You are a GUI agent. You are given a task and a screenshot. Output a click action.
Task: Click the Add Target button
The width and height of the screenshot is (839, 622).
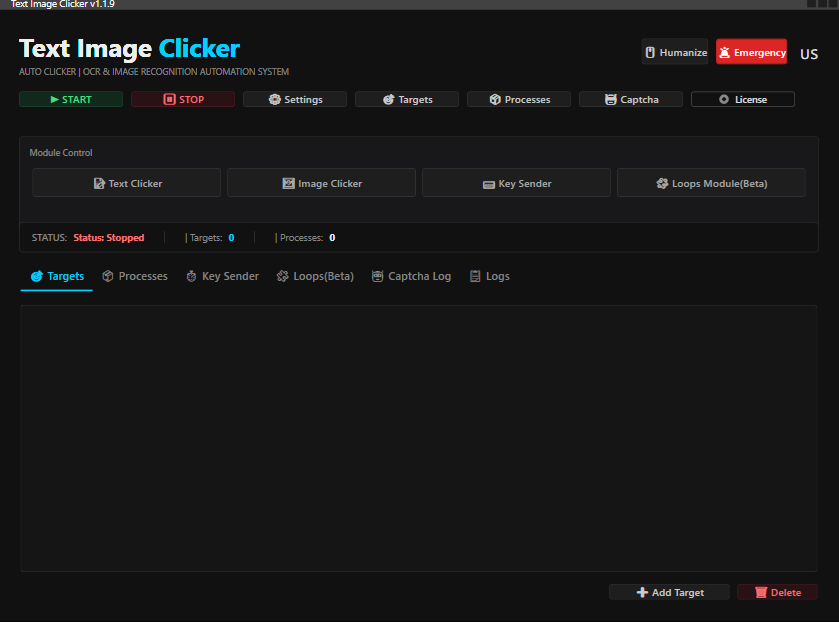[669, 593]
